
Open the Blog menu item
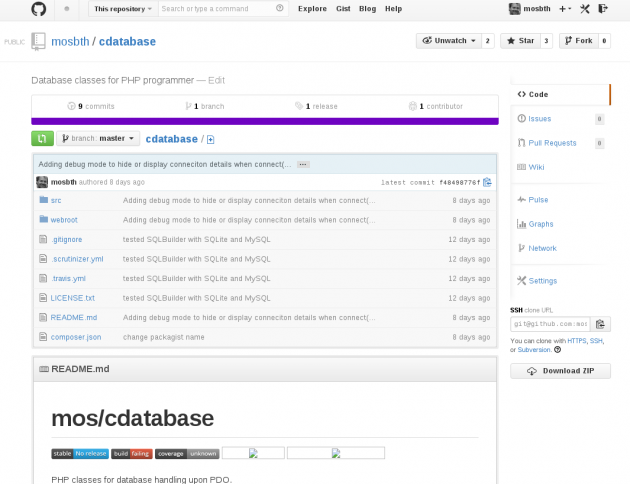point(367,8)
